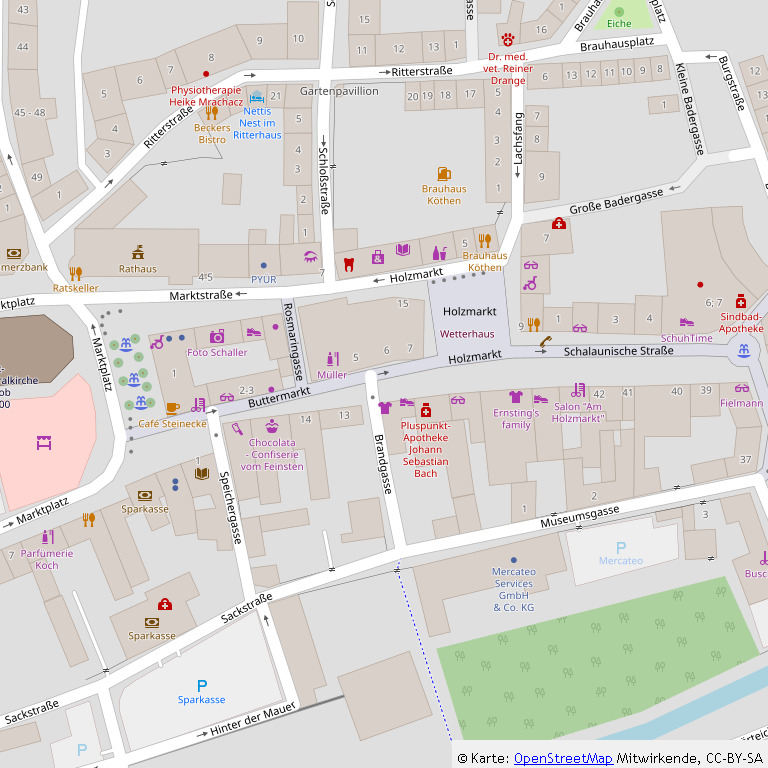
Task: Select the SchuhTime shoe icon
Action: 687,322
